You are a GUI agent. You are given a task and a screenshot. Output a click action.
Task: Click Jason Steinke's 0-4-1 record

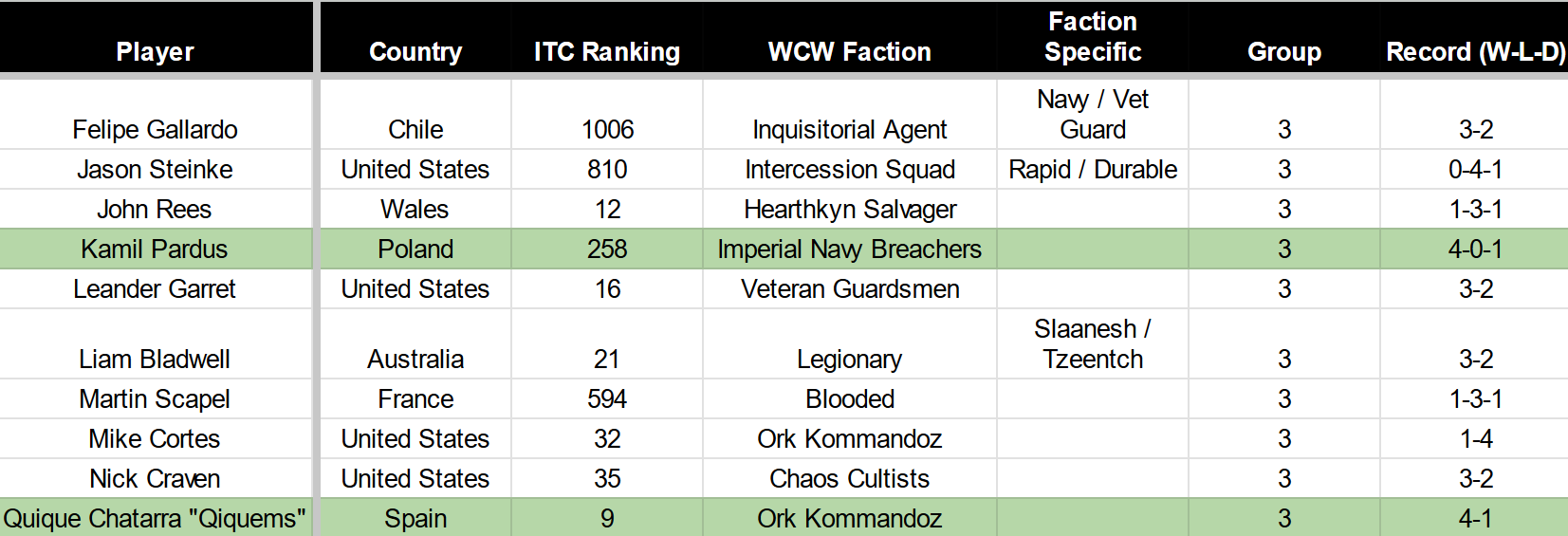click(1475, 169)
